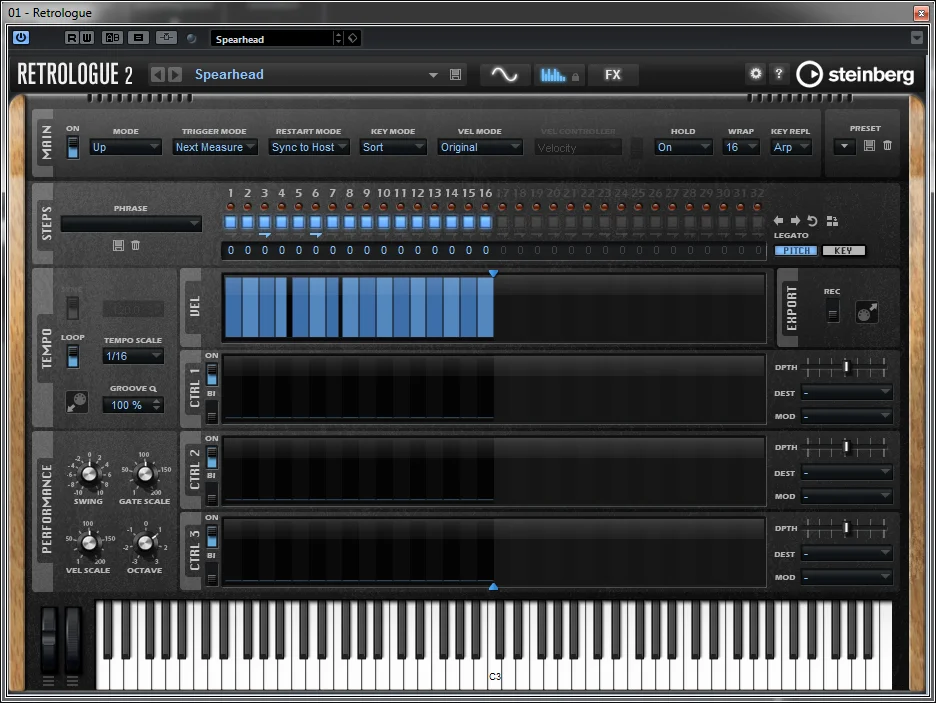
Task: Open the Tempo Scale dropdown set to 1/16
Action: coord(133,356)
